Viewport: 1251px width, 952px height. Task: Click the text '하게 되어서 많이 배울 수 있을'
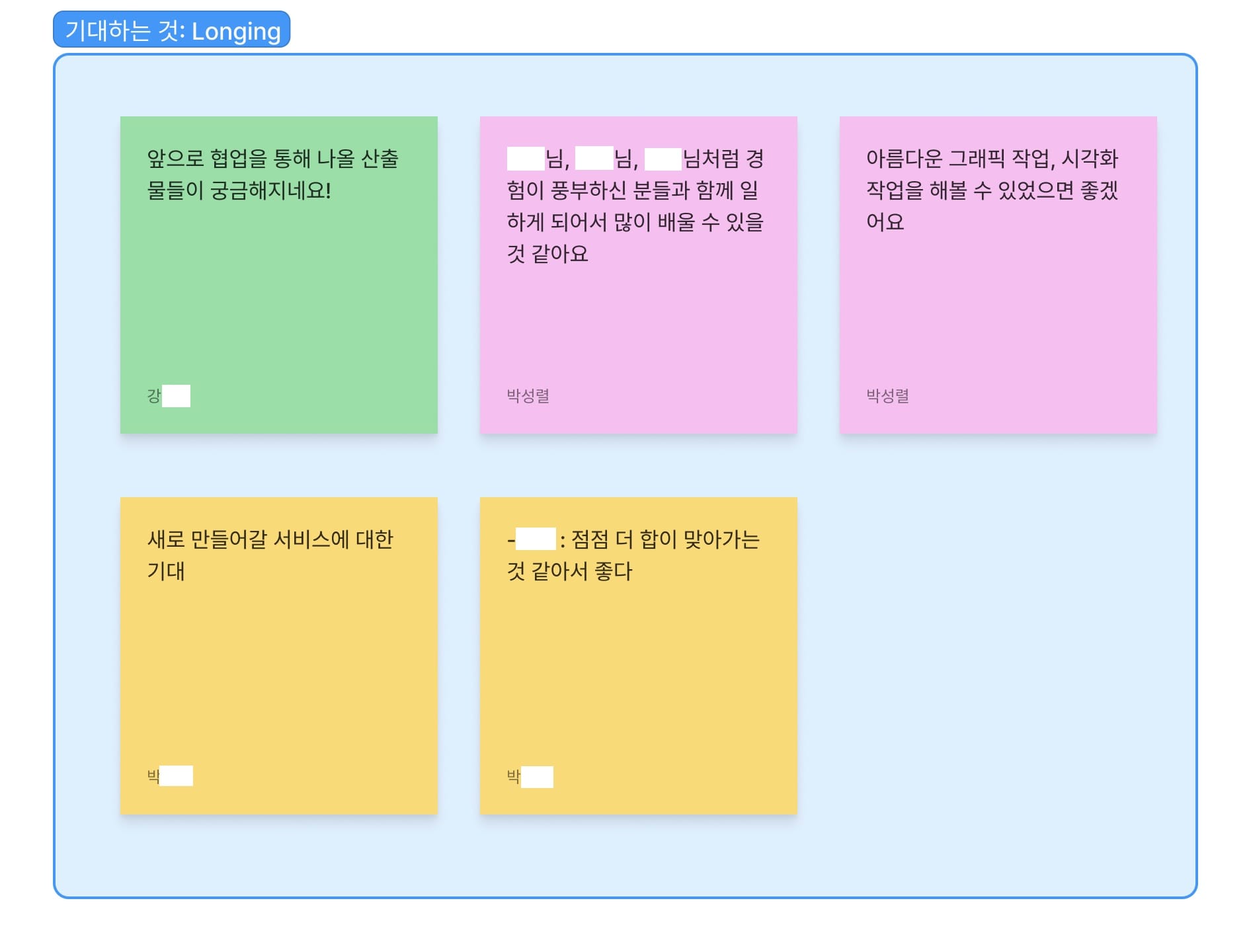point(635,222)
